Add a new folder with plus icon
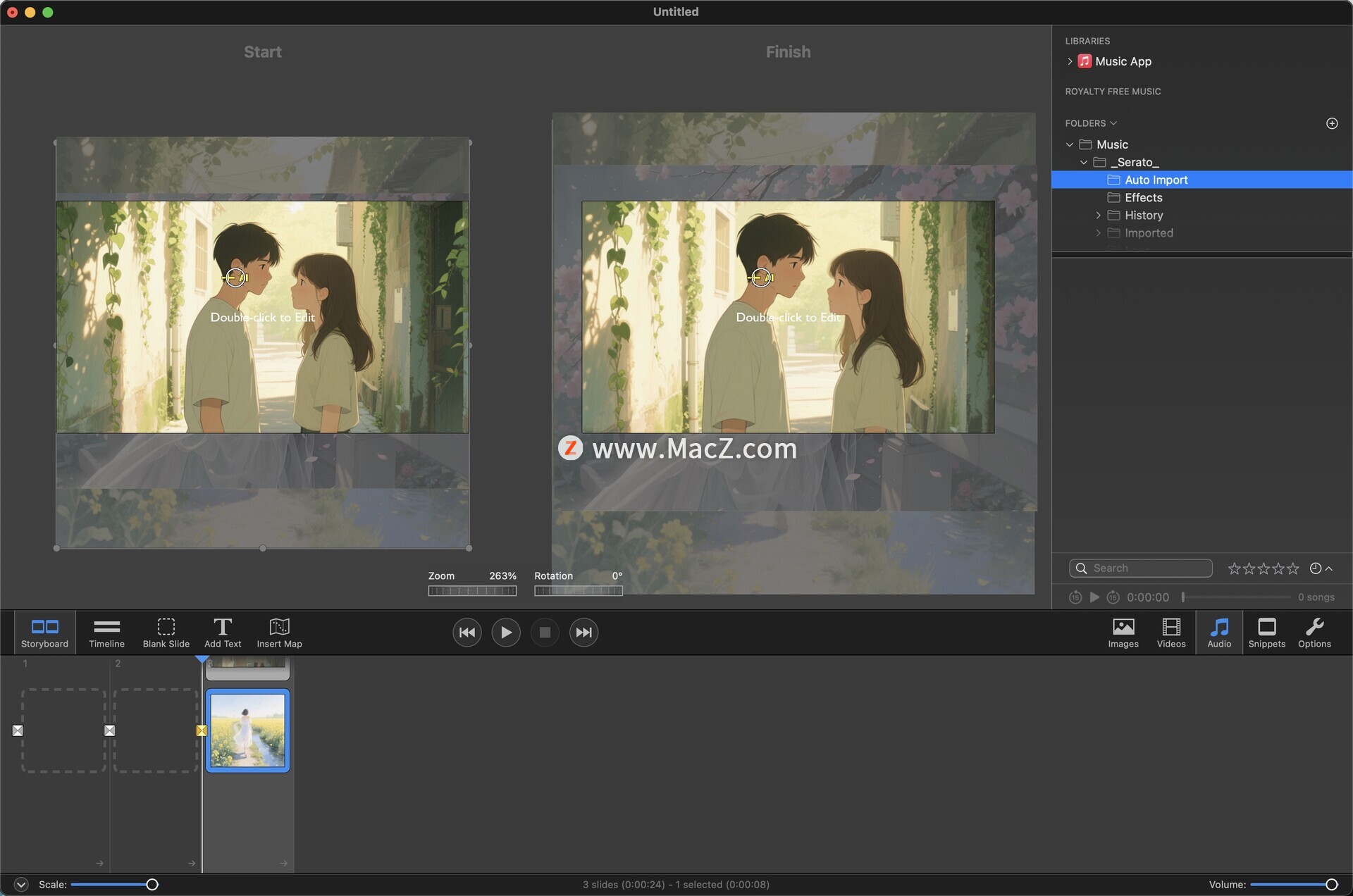1353x896 pixels. click(1332, 123)
